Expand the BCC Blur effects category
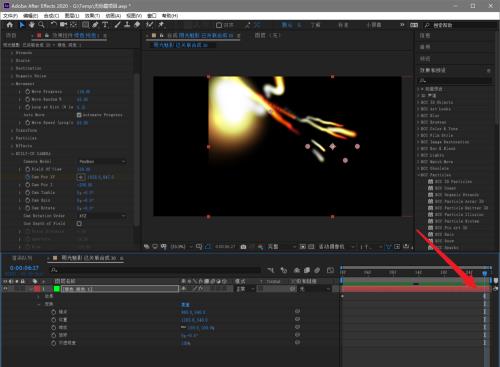 point(418,115)
